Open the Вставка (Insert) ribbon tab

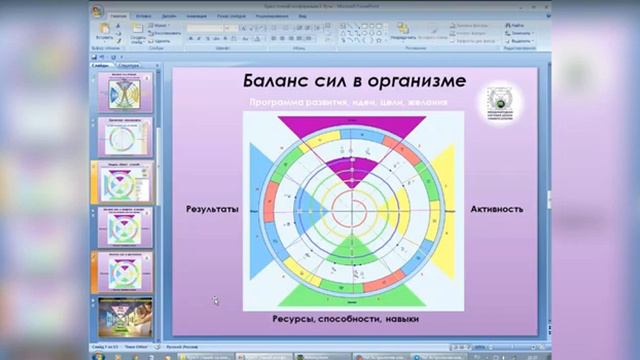pyautogui.click(x=143, y=16)
